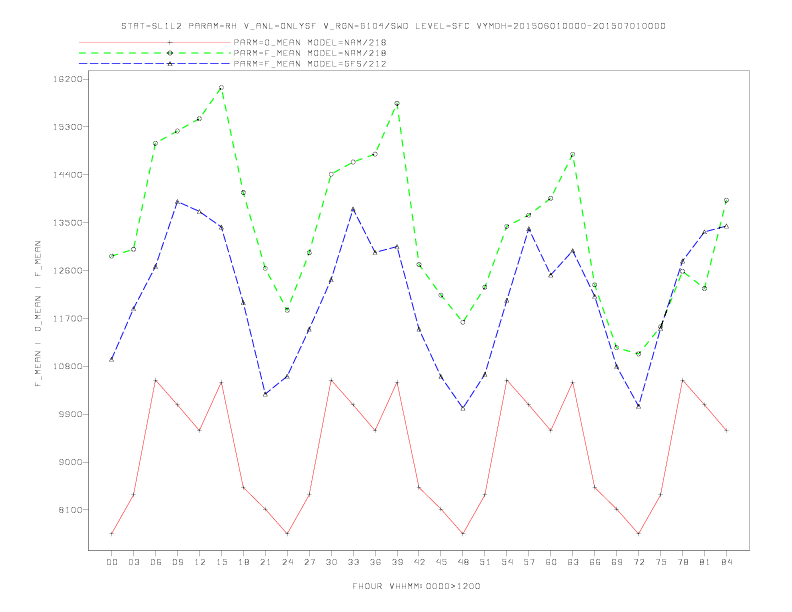Click the triangle marker in the blue GFS/212 legend
Viewport: 792px width, 612px height.
[170, 64]
